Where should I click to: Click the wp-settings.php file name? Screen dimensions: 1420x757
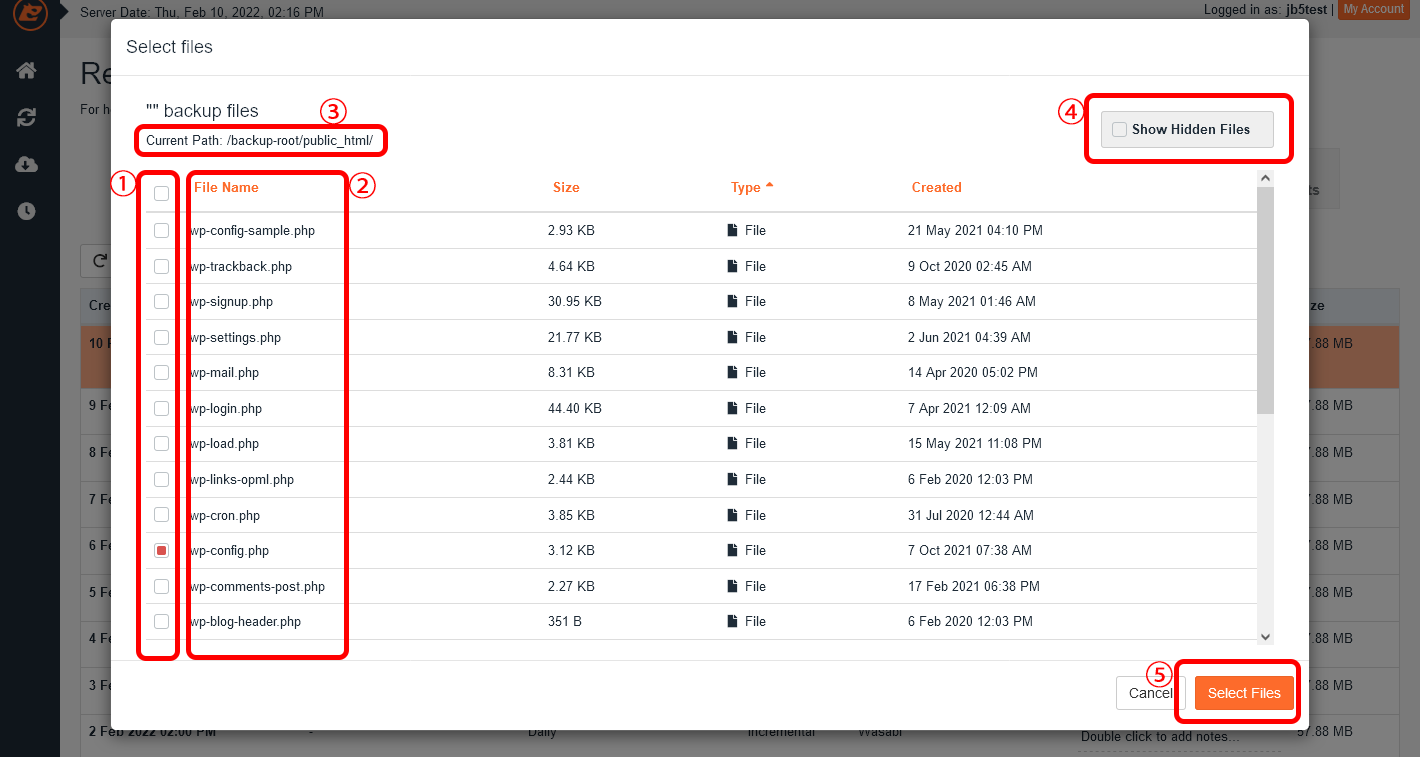pos(236,338)
